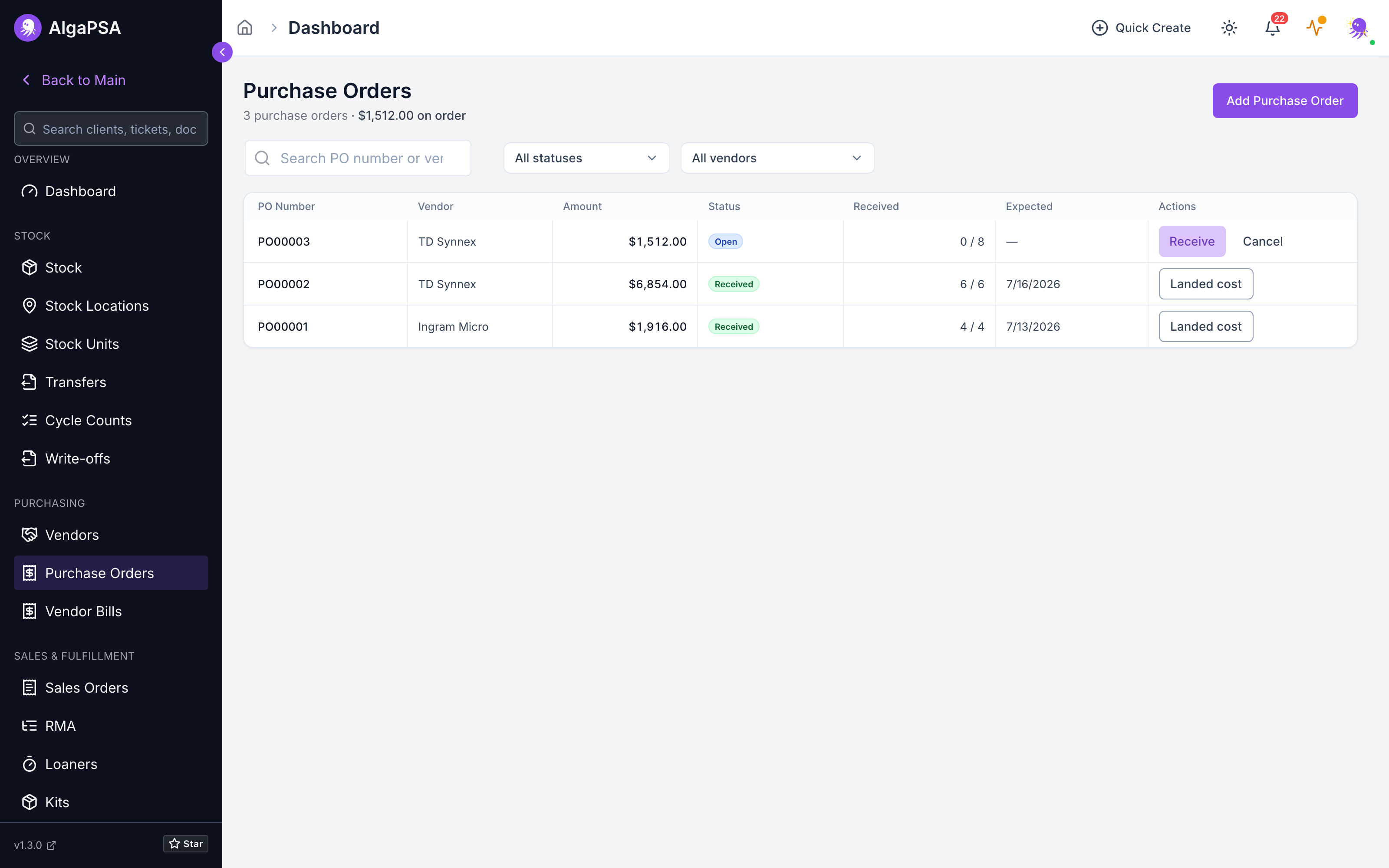The width and height of the screenshot is (1389, 868).
Task: Click the Transfers icon
Action: point(29,382)
